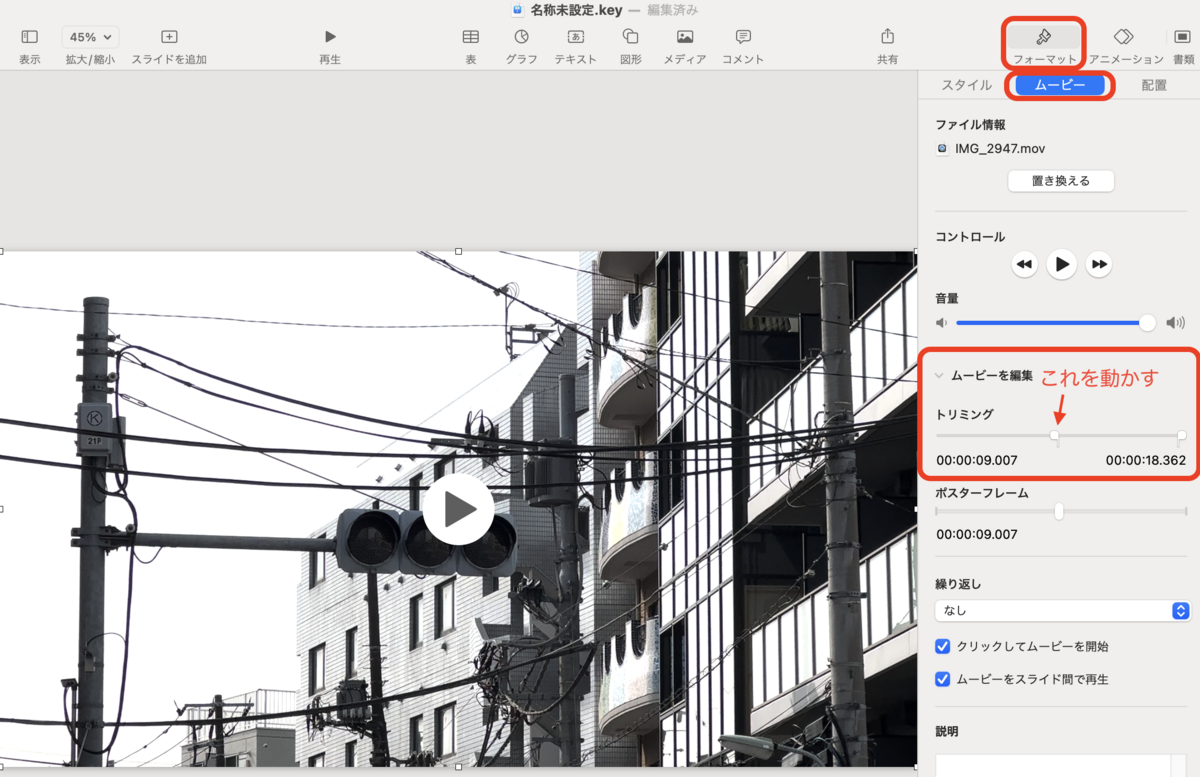1200x777 pixels.
Task: Open the メディア media icon
Action: tap(685, 37)
